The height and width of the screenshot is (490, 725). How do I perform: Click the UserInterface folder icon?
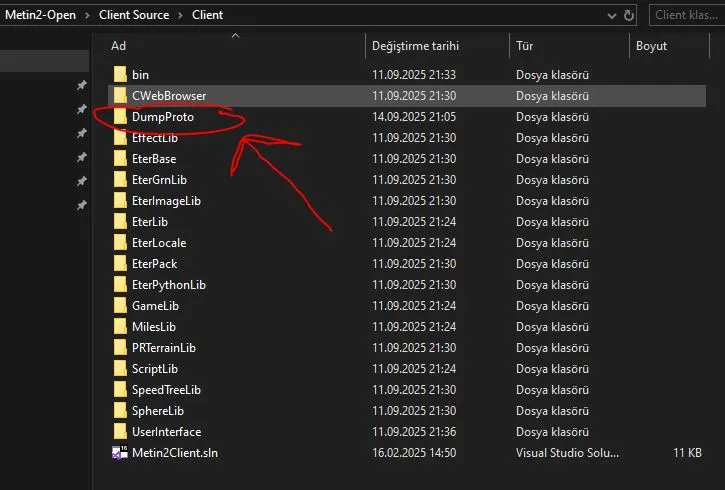pyautogui.click(x=120, y=432)
